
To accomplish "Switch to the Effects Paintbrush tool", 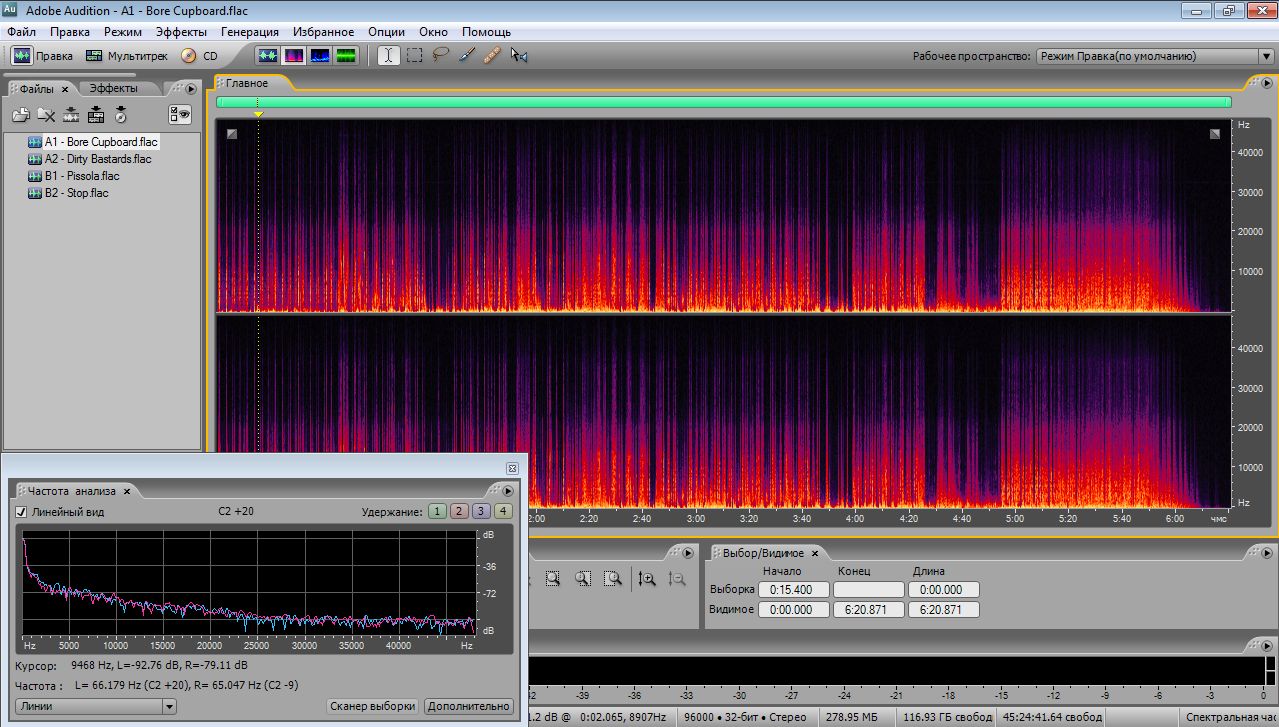I will click(x=466, y=56).
